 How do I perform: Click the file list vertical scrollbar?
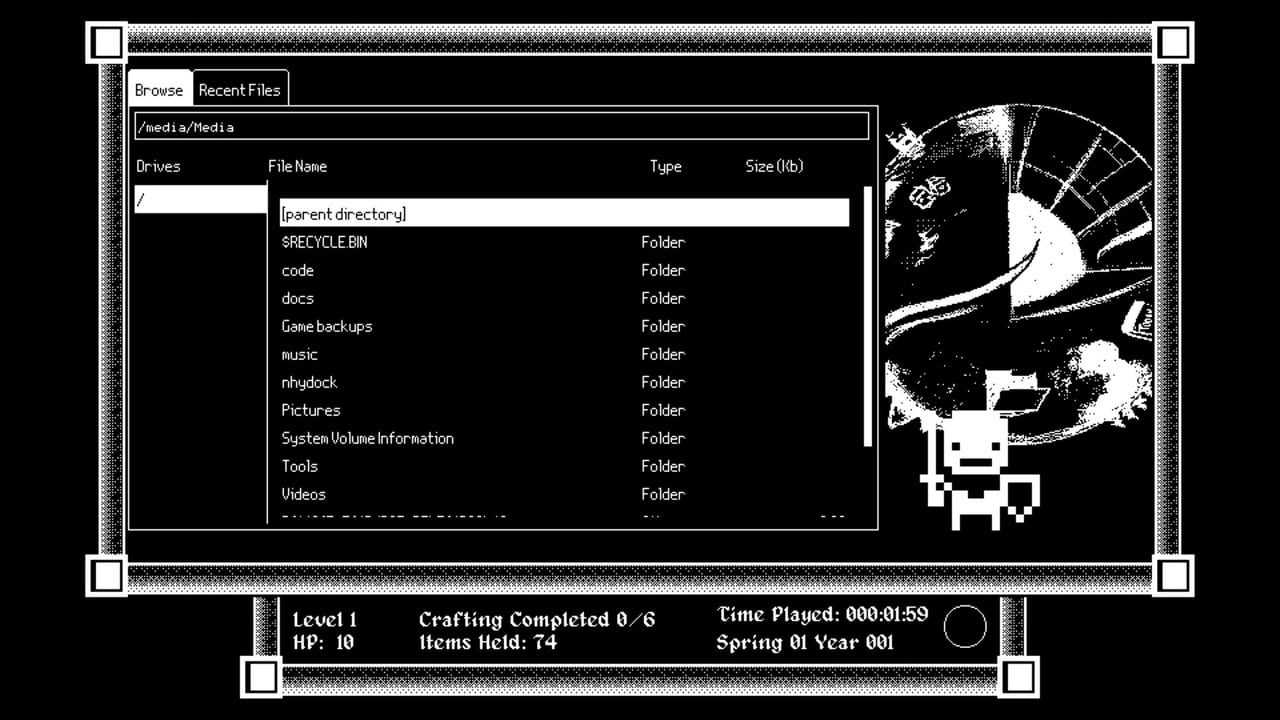point(867,316)
